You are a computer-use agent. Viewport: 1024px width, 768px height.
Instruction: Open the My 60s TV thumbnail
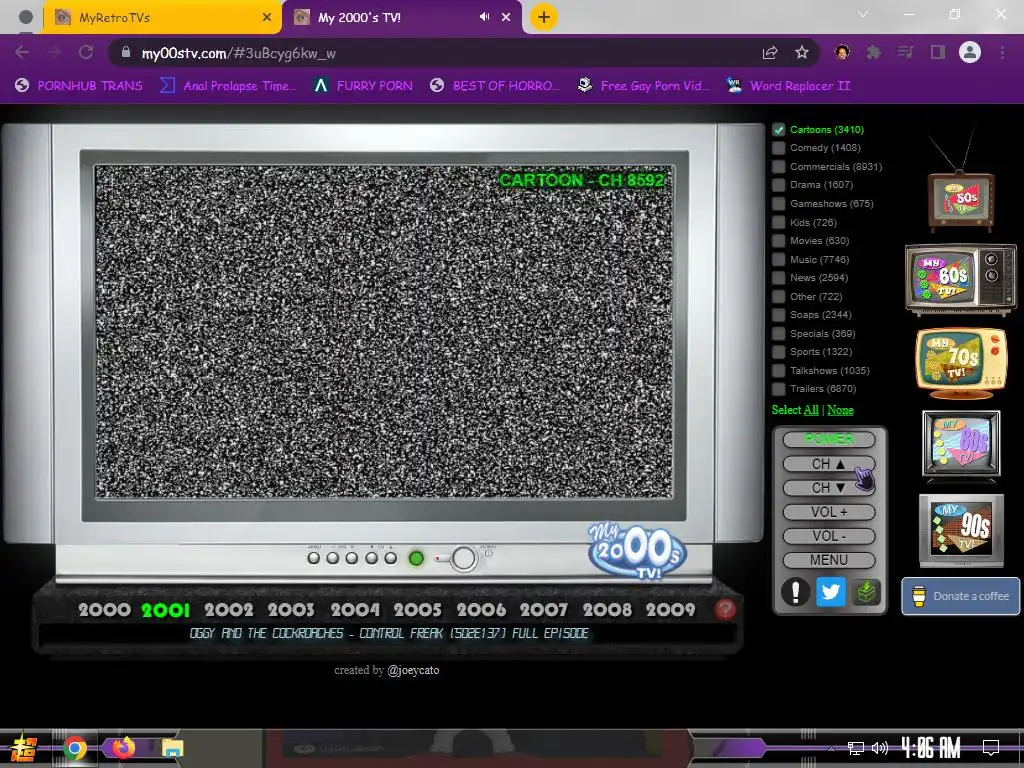click(x=961, y=279)
